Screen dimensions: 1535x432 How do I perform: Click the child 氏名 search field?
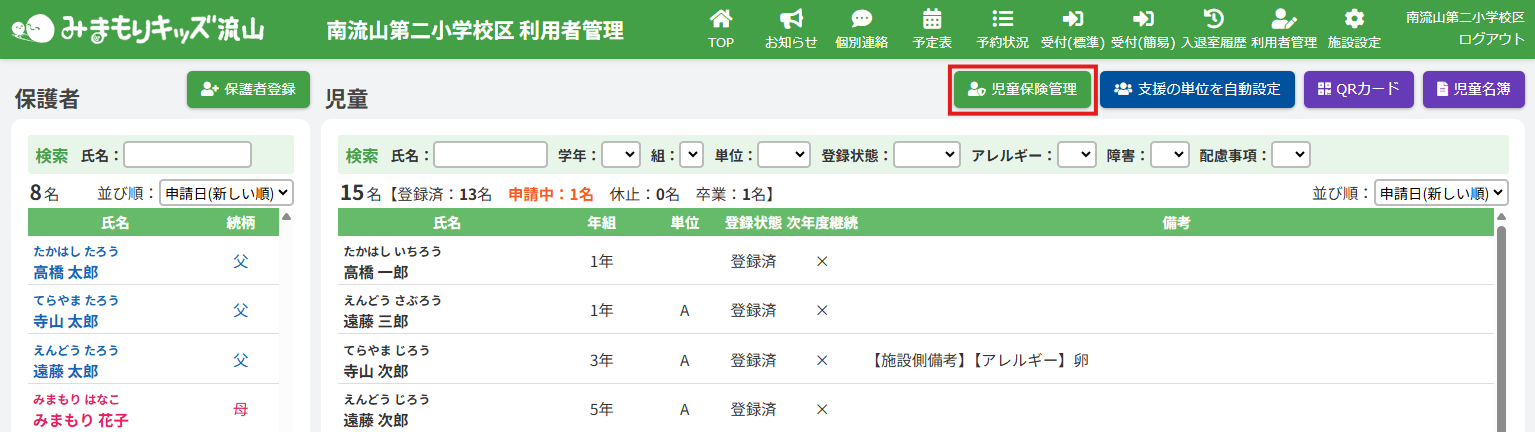490,155
